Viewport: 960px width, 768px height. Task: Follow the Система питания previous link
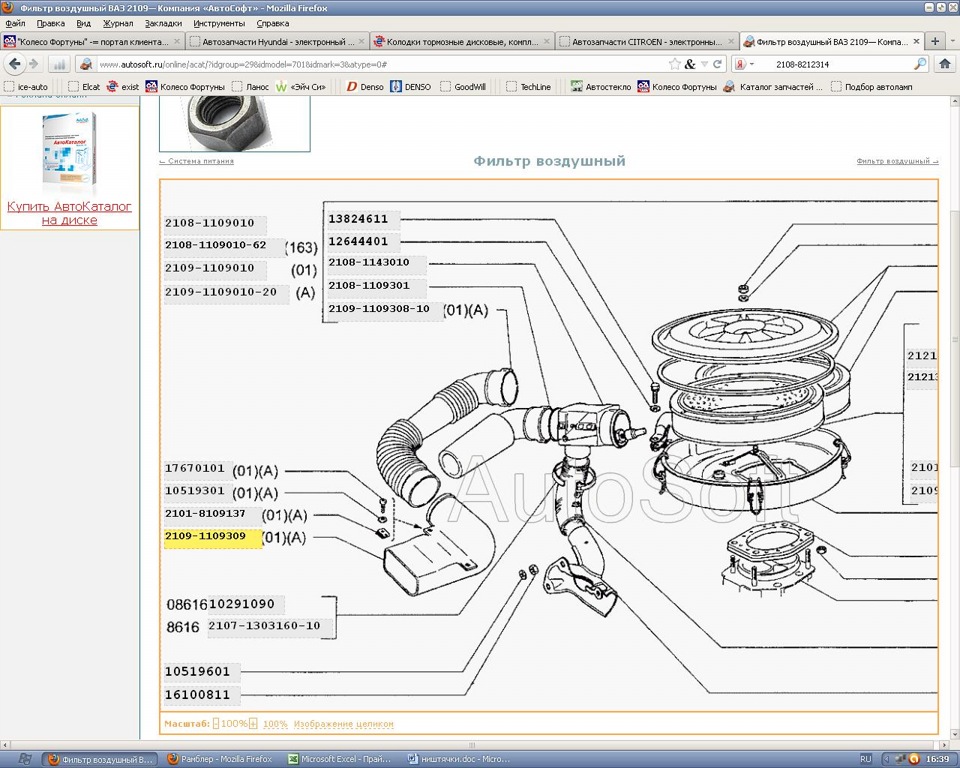point(197,161)
